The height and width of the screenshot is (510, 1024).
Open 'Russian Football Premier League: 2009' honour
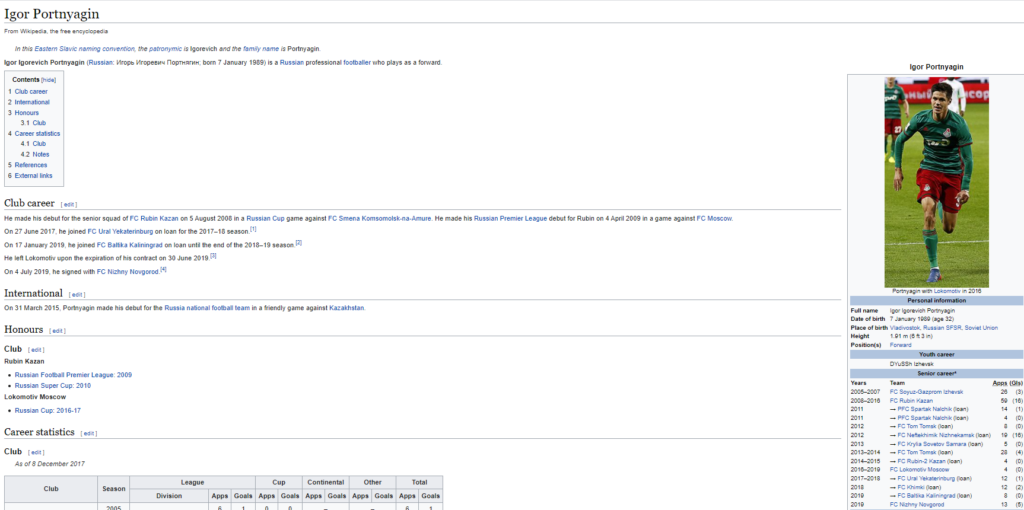pyautogui.click(x=73, y=375)
